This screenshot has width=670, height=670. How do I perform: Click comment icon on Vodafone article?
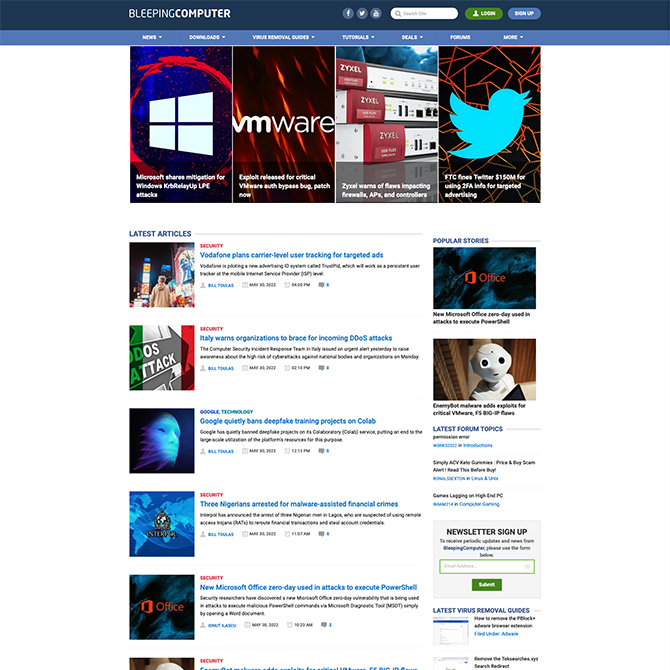click(321, 285)
